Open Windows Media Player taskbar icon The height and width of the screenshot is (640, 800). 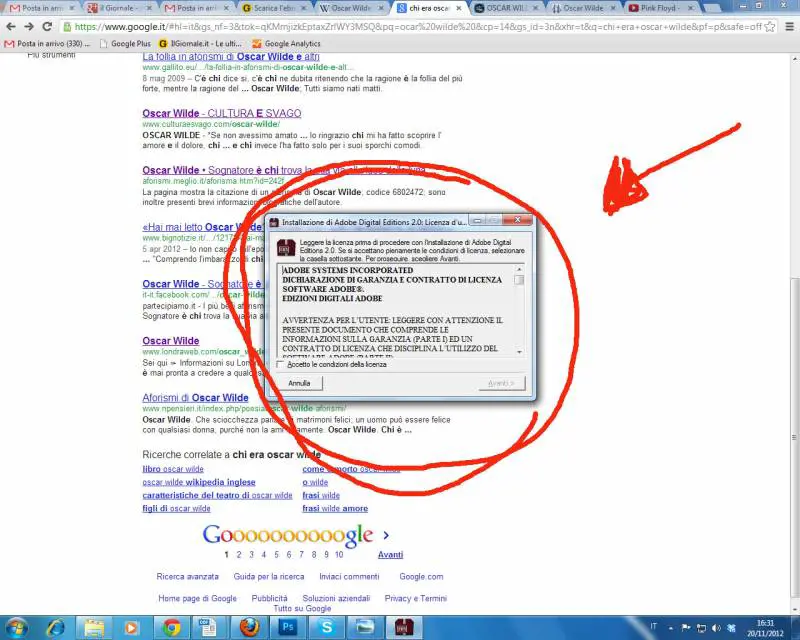pyautogui.click(x=131, y=627)
